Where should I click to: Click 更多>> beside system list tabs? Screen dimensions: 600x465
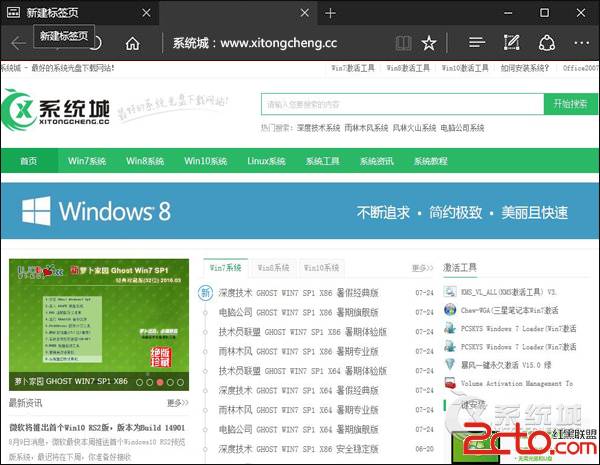[422, 268]
